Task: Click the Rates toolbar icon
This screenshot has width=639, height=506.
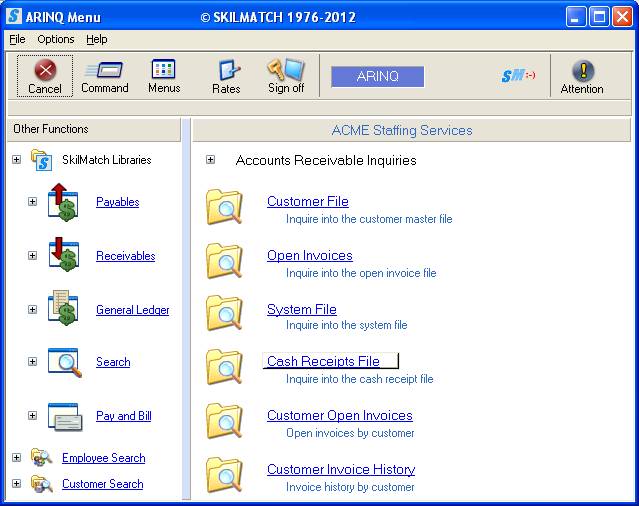Action: pos(229,70)
